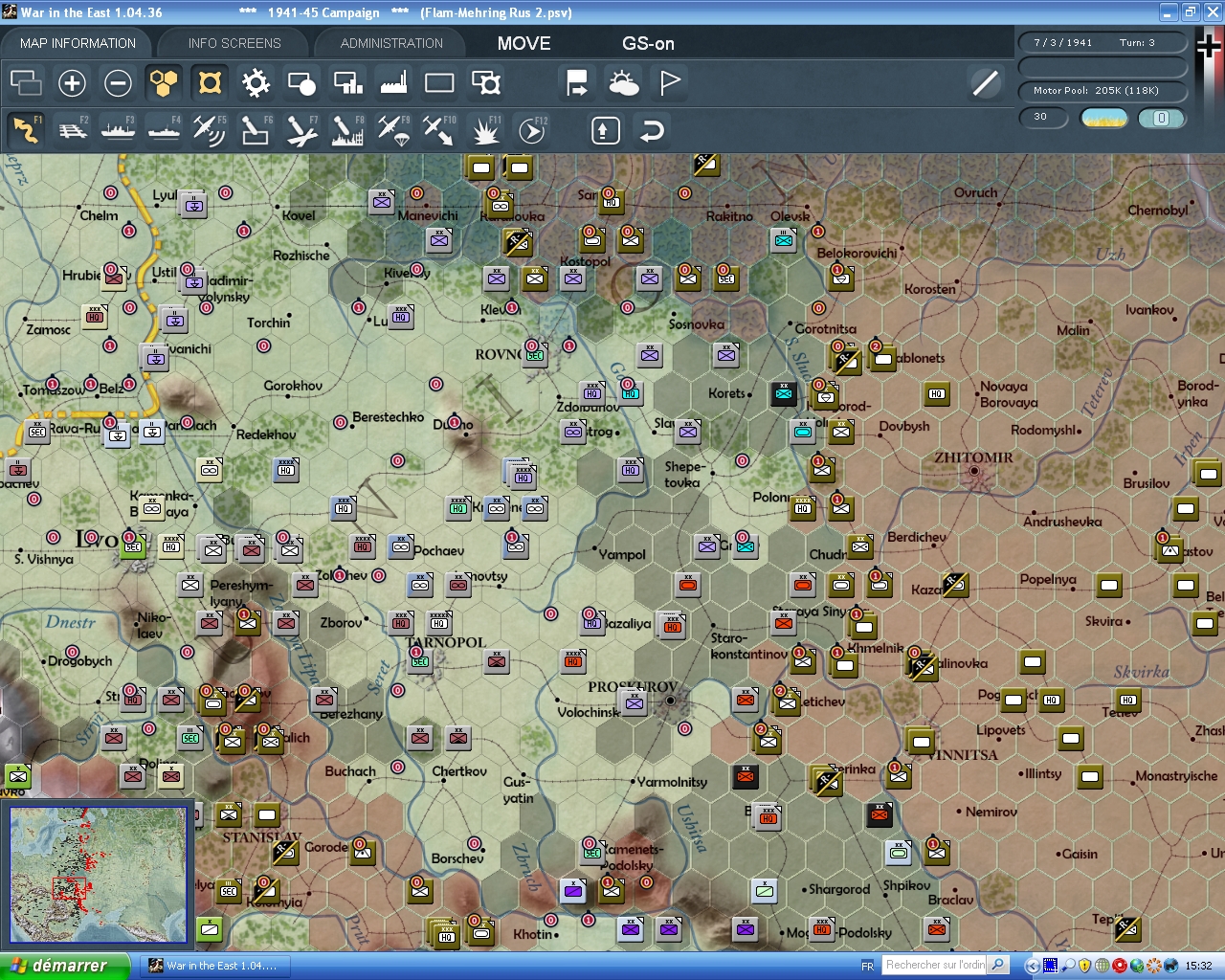Viewport: 1225px width, 980px height.
Task: Click the value 30 box
Action: click(x=1043, y=117)
